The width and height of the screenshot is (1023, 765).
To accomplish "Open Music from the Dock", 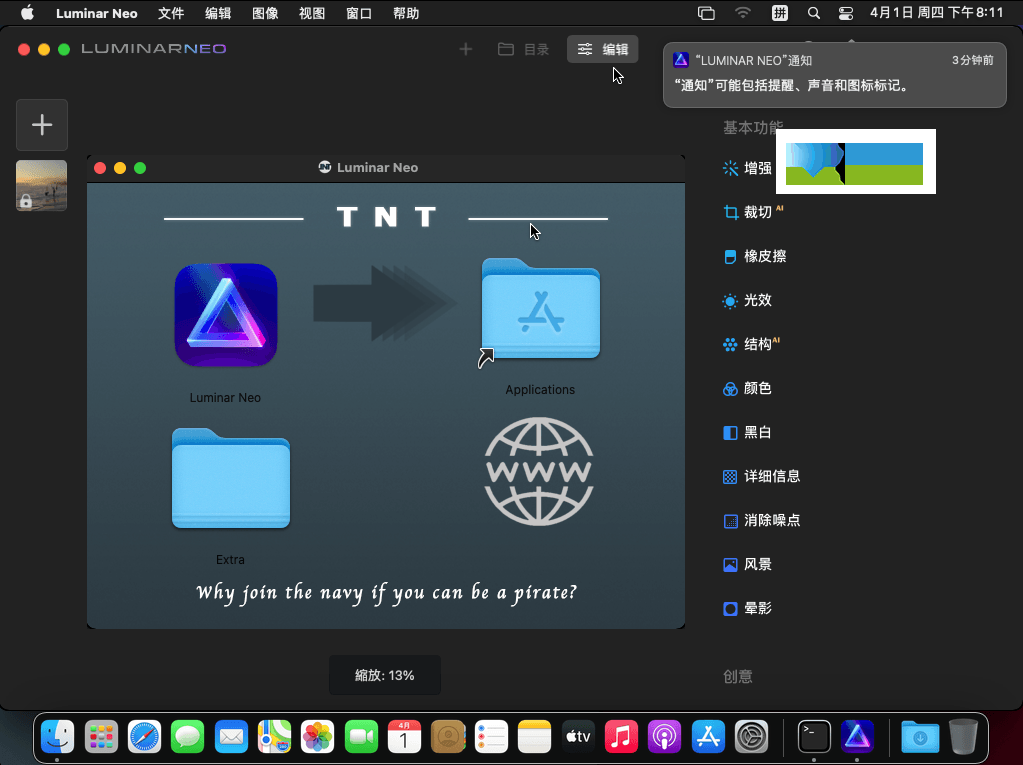I will coord(621,737).
